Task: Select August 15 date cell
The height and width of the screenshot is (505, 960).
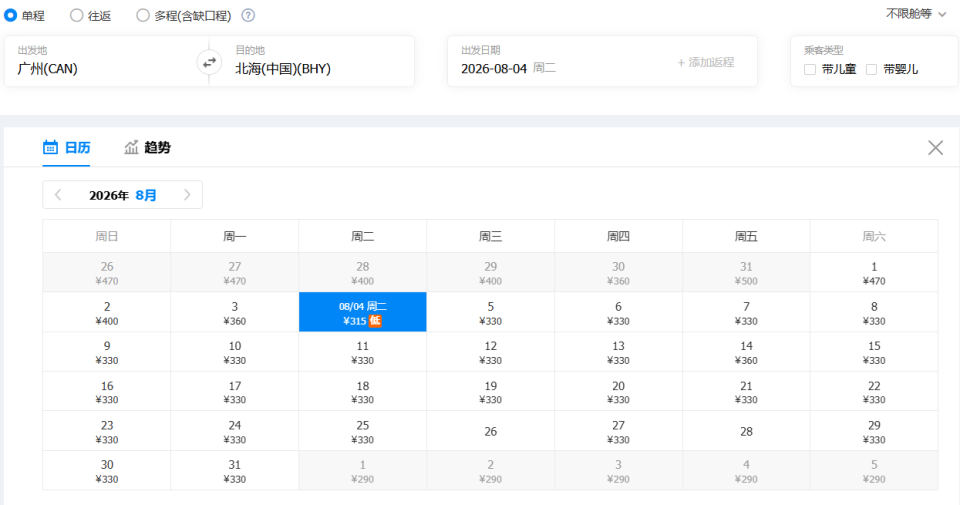Action: 874,352
